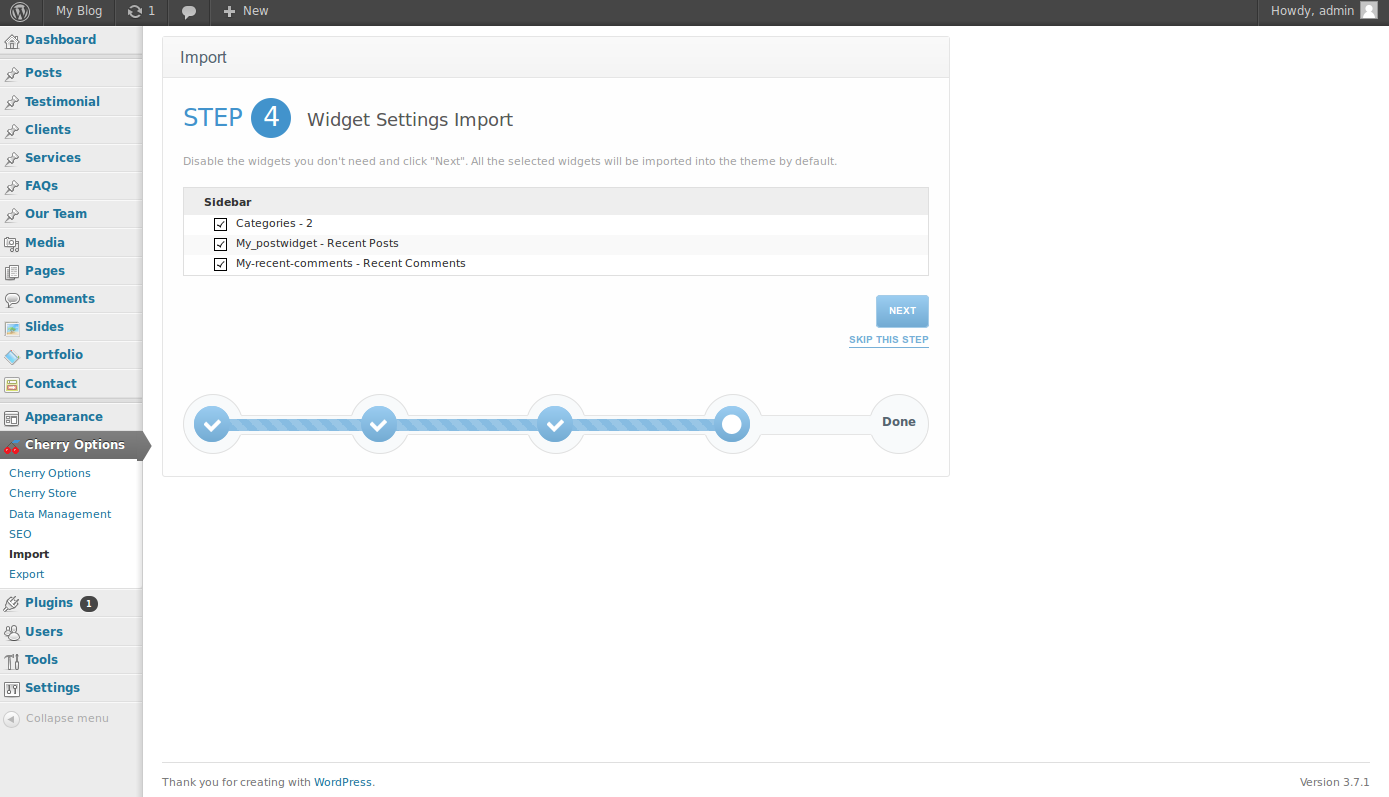Open the Media menu label
Viewport: 1389px width, 797px height.
coord(45,242)
